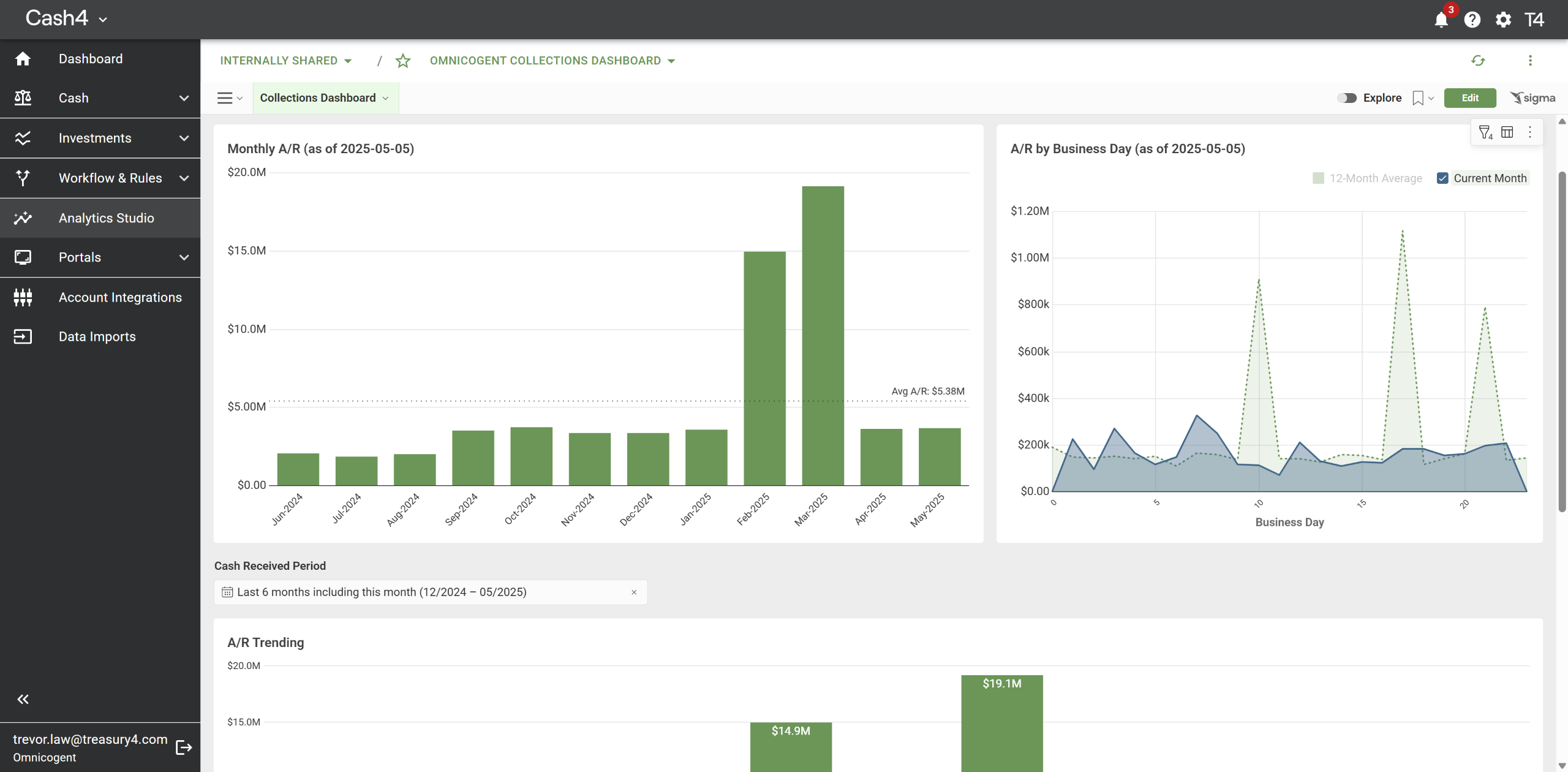Clear the Cash Received Period filter

(634, 592)
